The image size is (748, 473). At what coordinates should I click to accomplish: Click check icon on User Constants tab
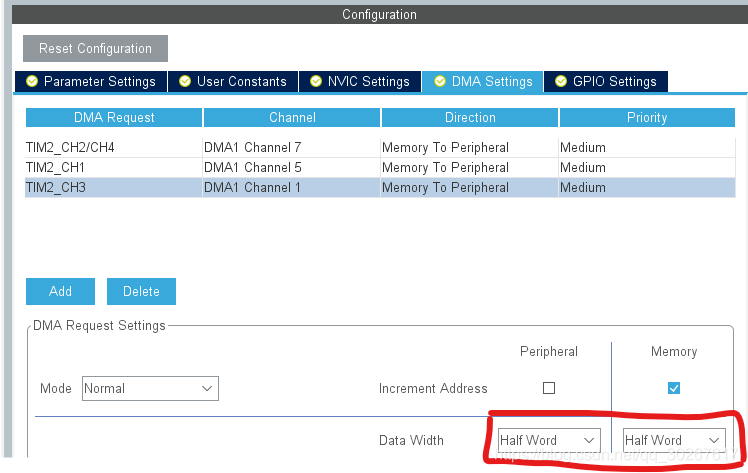pyautogui.click(x=185, y=82)
